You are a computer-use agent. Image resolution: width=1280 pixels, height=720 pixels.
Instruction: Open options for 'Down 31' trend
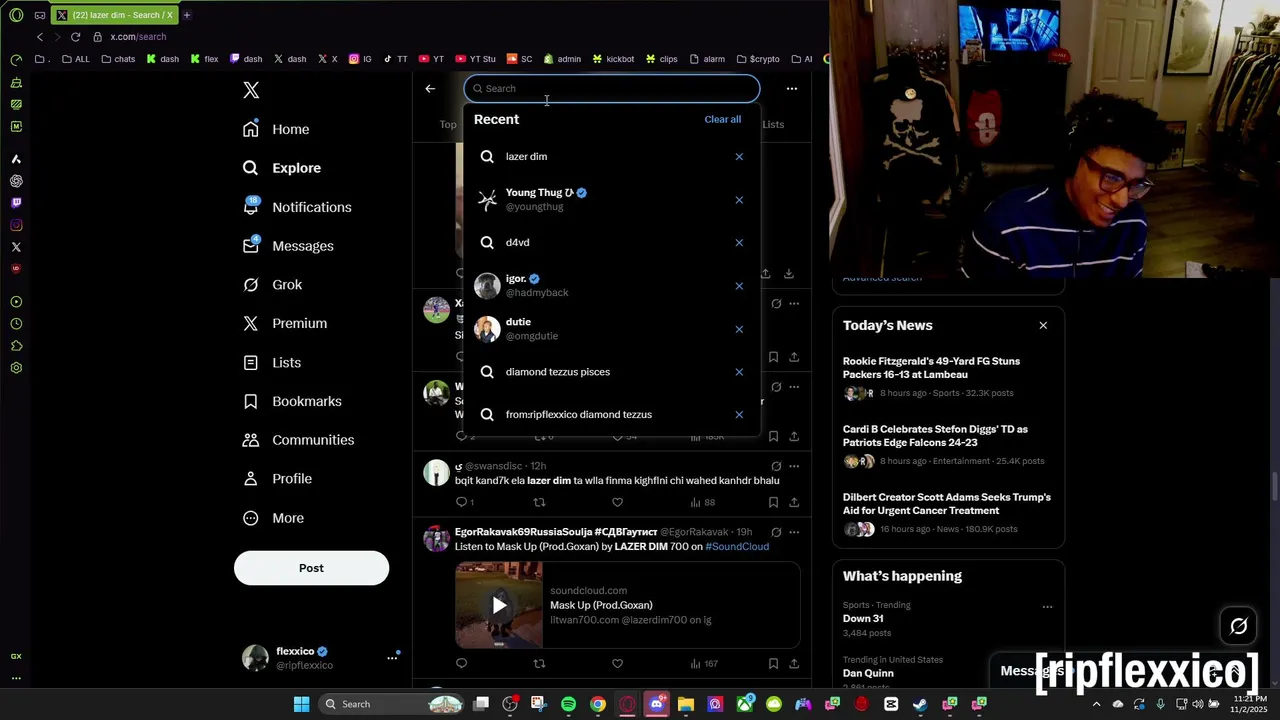point(1047,607)
